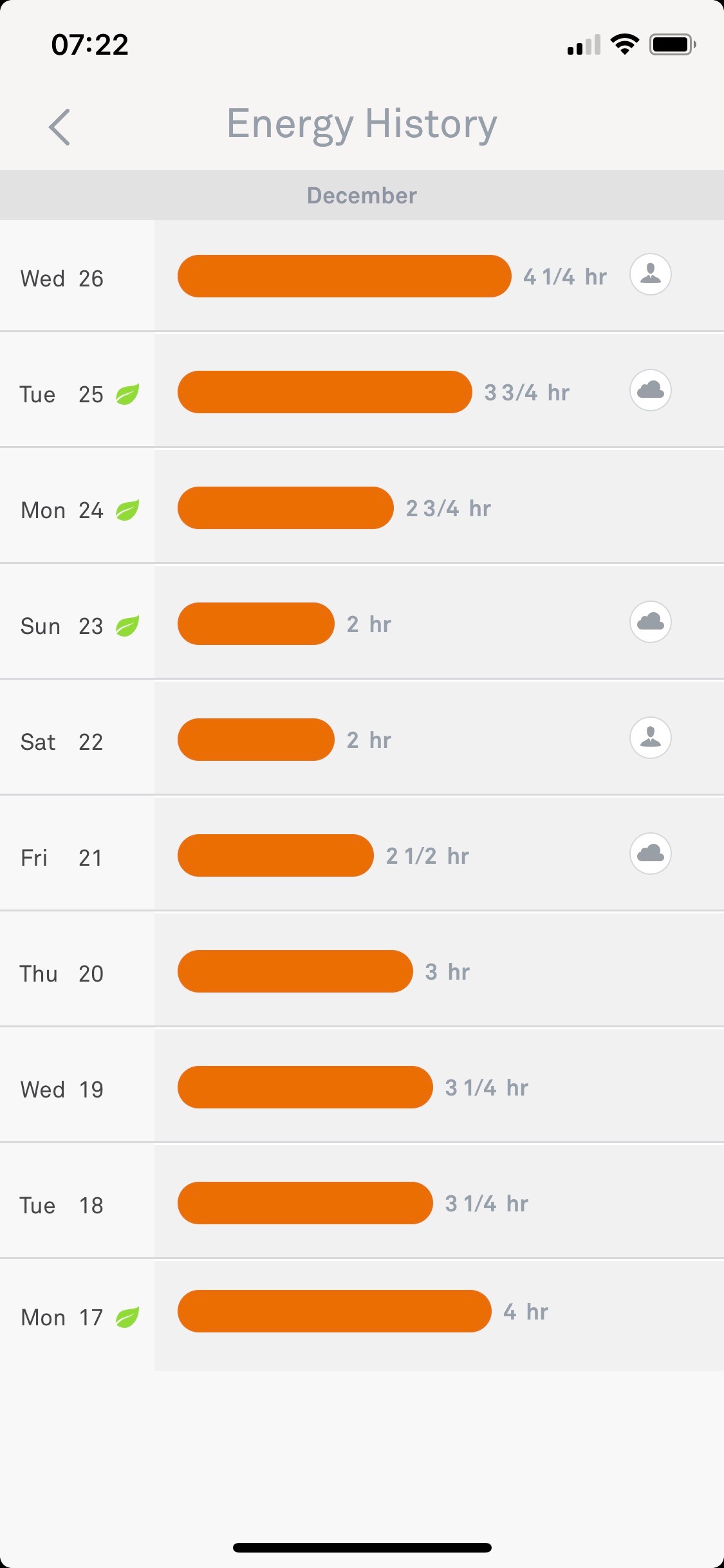Tap the back arrow in the header
This screenshot has width=724, height=1568.
[59, 126]
